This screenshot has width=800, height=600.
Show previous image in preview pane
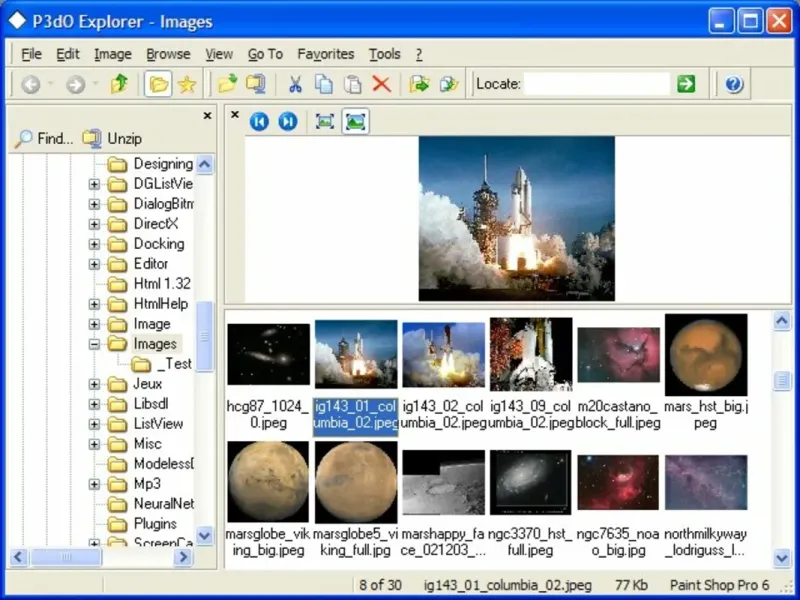click(x=259, y=121)
